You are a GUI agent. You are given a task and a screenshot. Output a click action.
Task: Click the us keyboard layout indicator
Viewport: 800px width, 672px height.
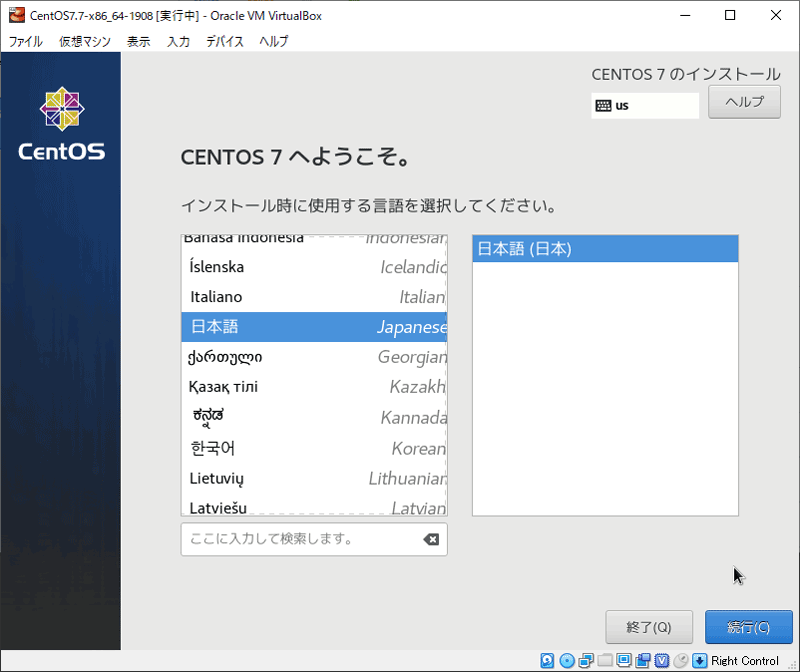point(645,105)
